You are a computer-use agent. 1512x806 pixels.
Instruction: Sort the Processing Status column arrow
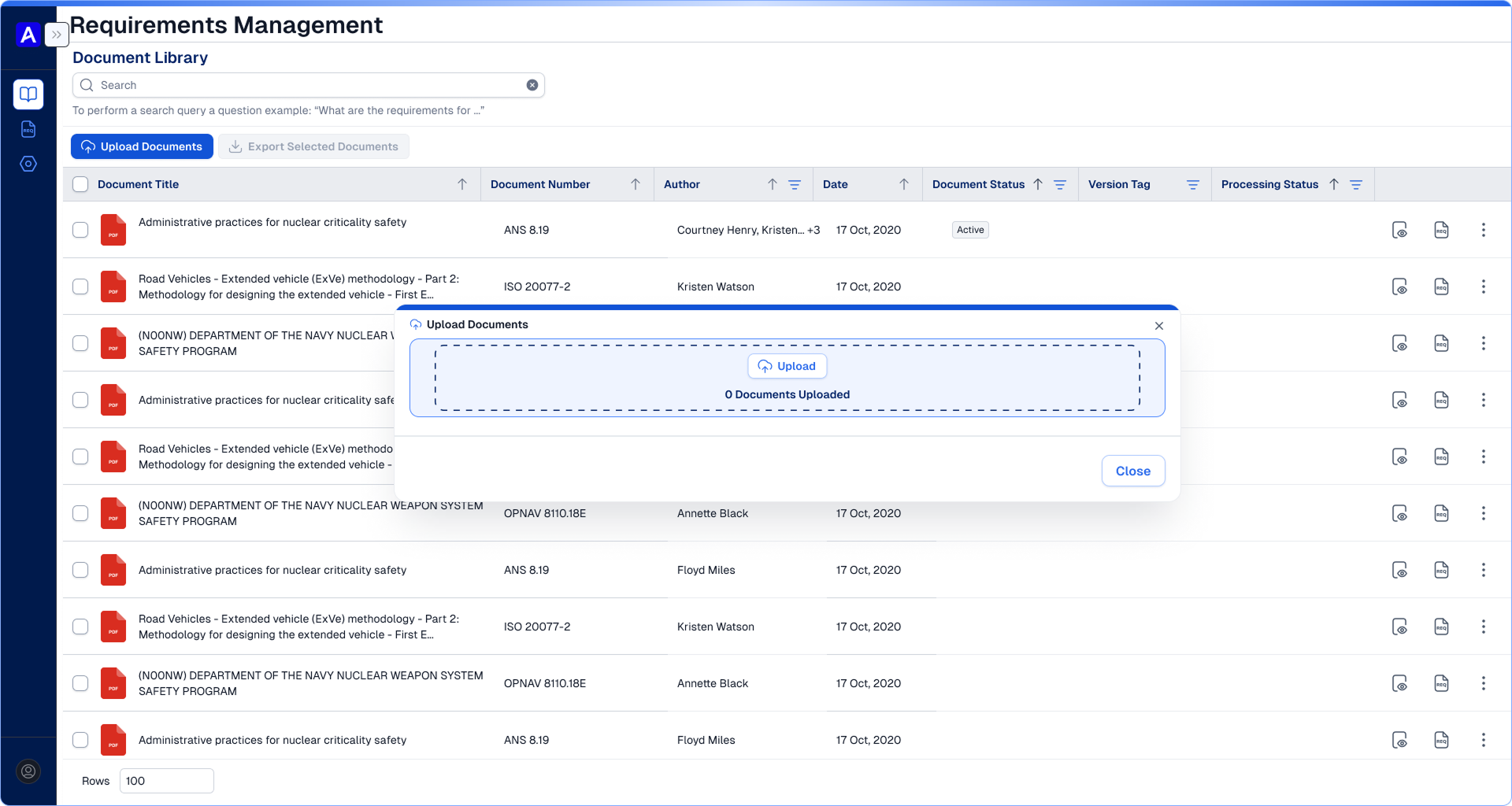(x=1334, y=184)
